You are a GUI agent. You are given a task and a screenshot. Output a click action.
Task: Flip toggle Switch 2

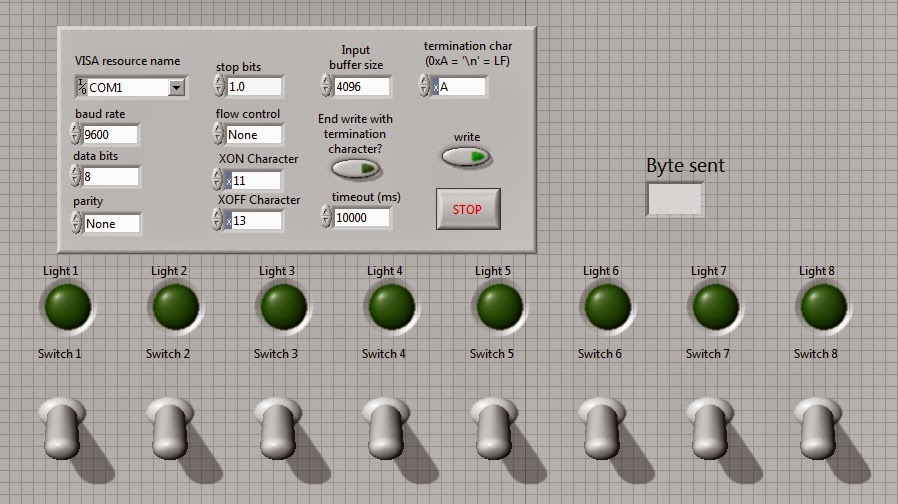170,428
